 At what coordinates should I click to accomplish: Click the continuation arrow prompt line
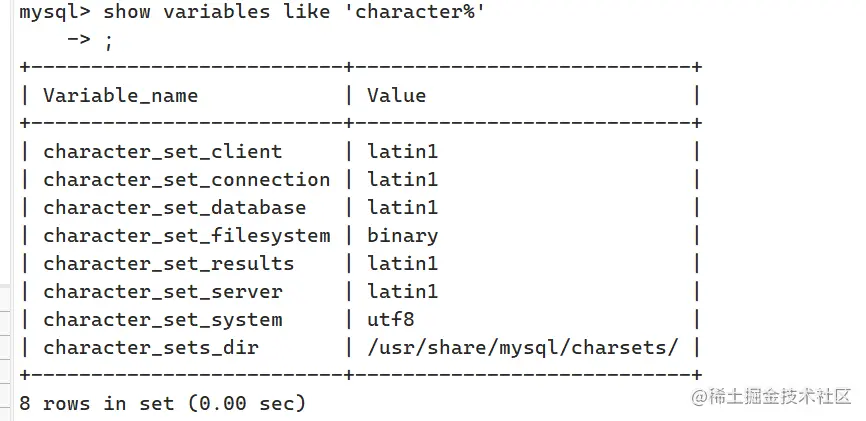pyautogui.click(x=91, y=40)
